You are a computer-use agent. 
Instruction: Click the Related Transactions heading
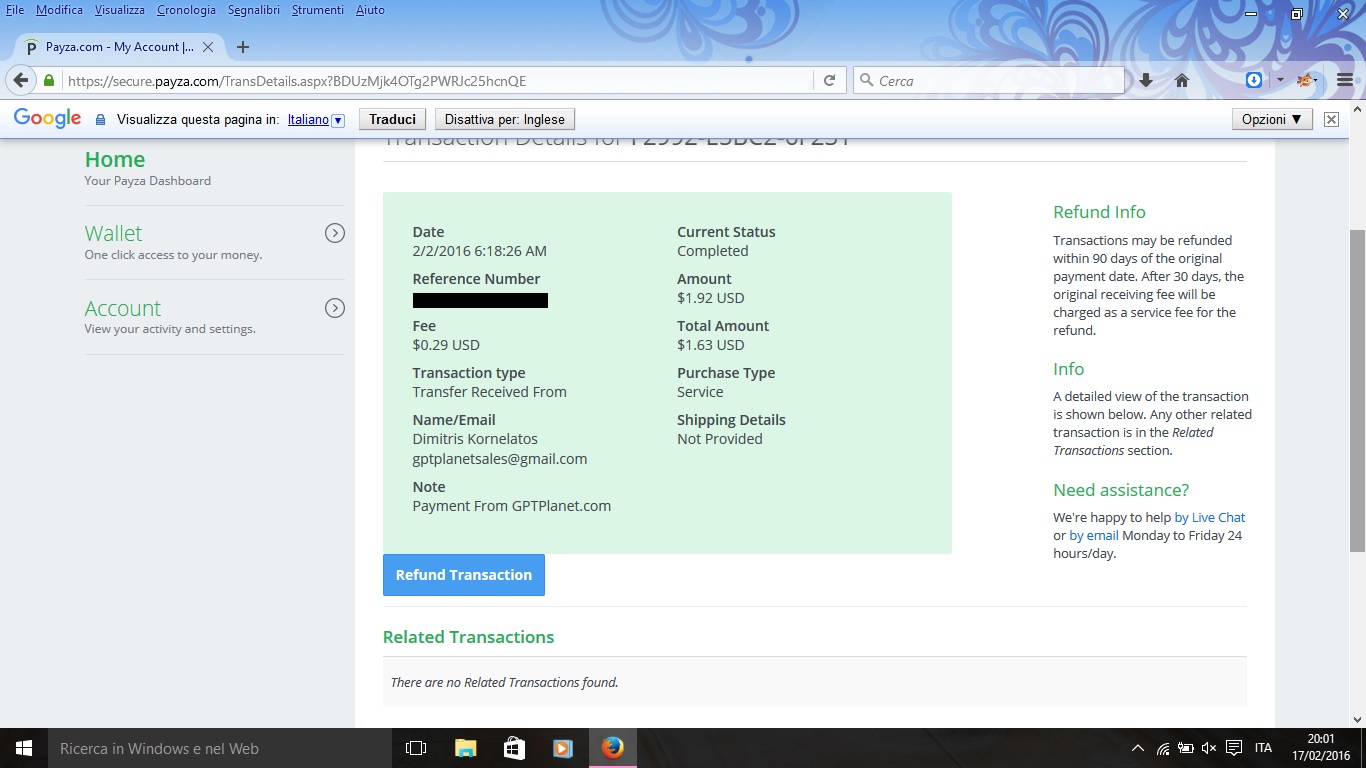(x=468, y=637)
